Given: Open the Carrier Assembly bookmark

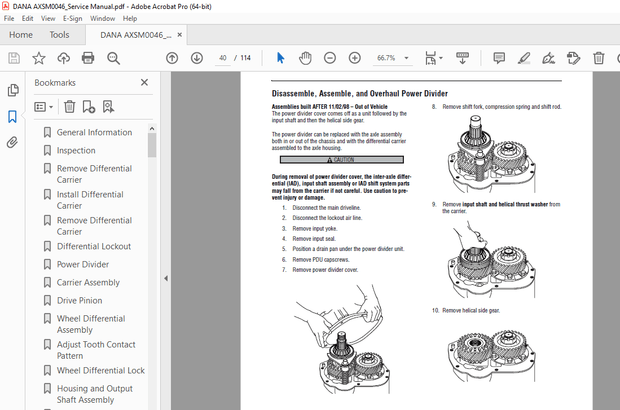Looking at the screenshot, I should coord(88,283).
